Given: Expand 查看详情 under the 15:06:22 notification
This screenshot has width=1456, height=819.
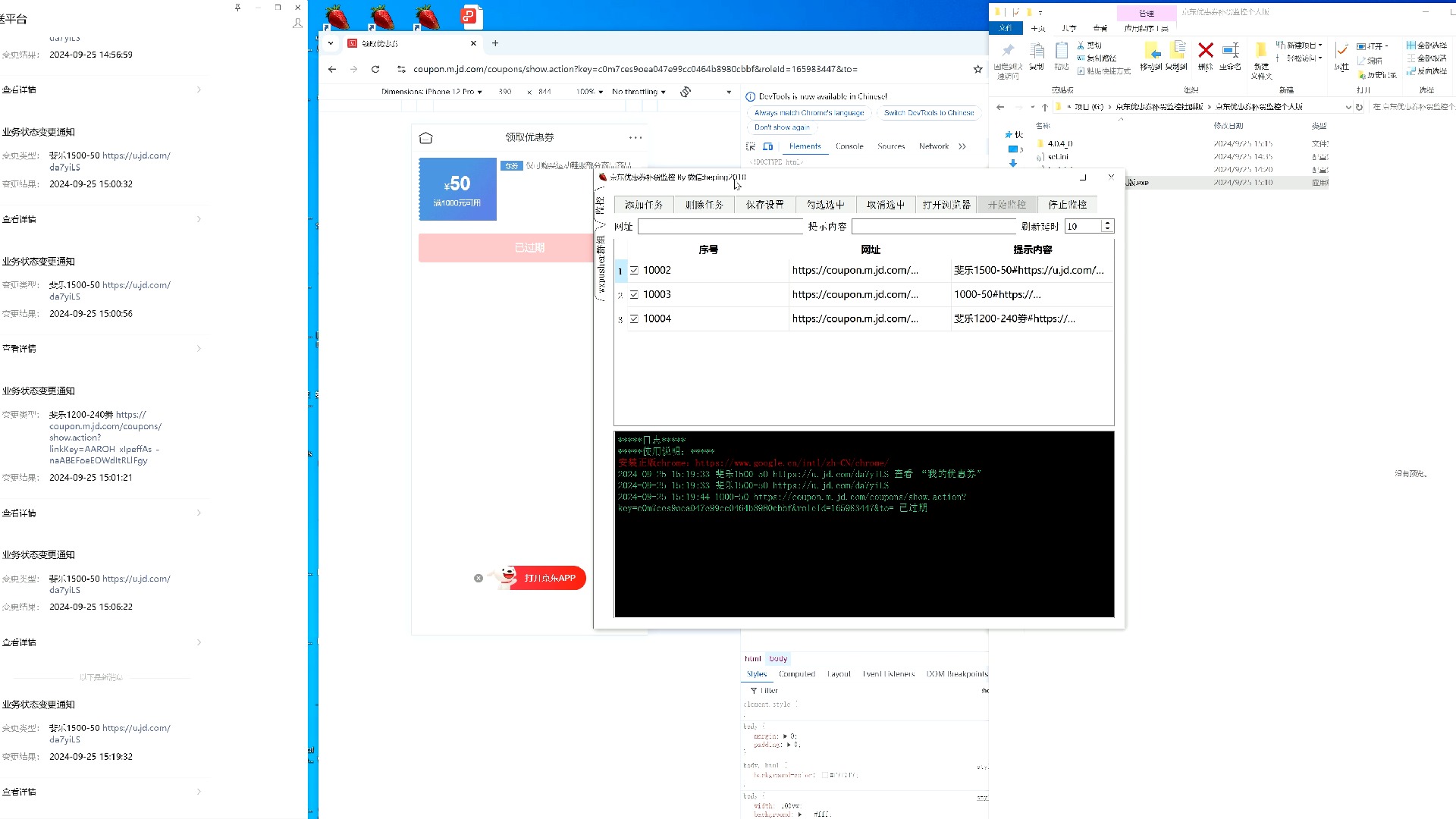Looking at the screenshot, I should 102,642.
